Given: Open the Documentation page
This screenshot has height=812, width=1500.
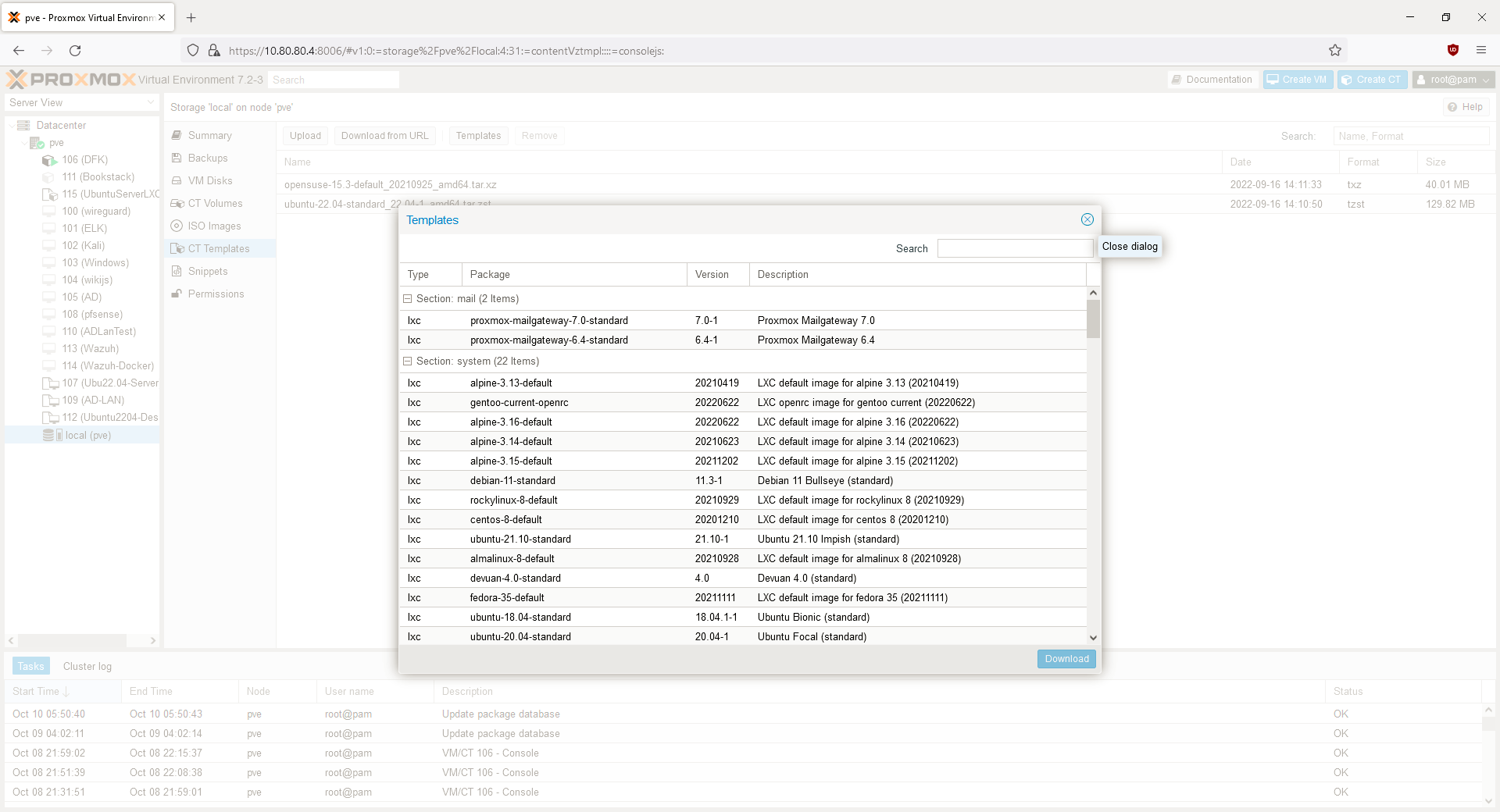Looking at the screenshot, I should pos(1212,79).
